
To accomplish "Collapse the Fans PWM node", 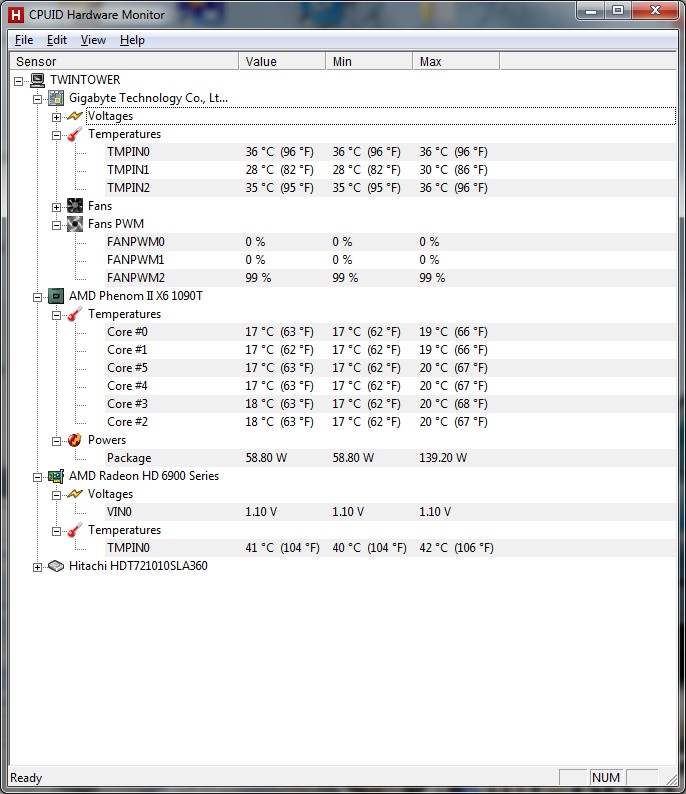I will coord(56,225).
